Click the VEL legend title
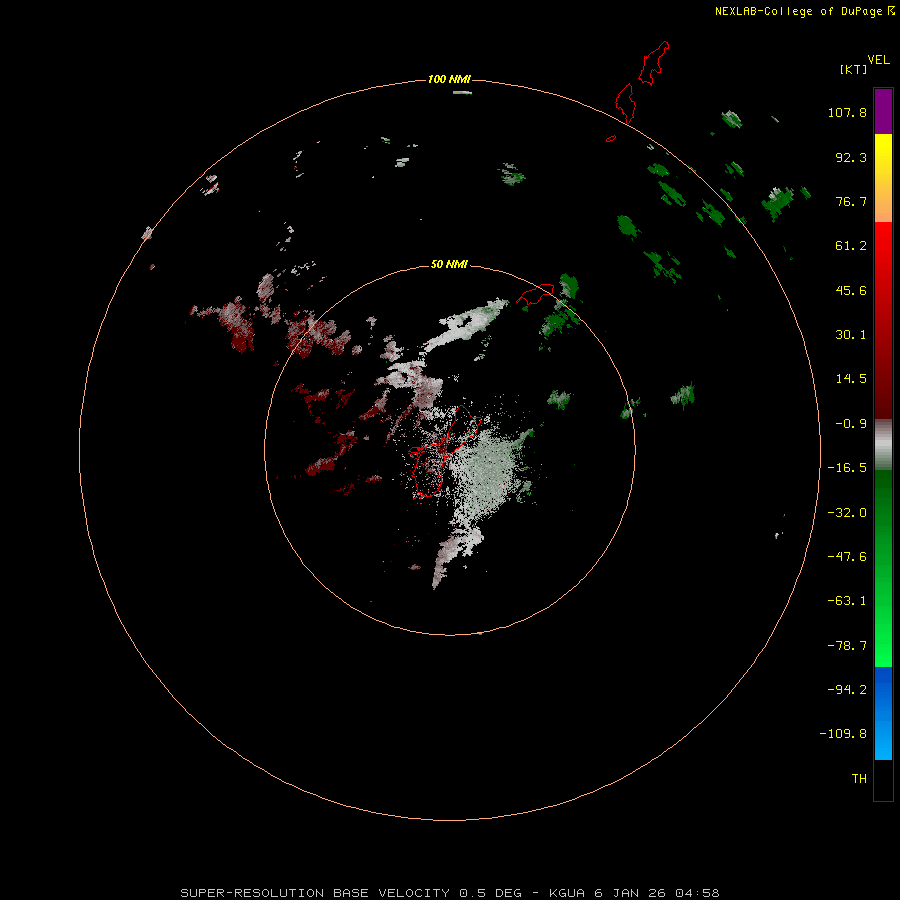Image resolution: width=900 pixels, height=900 pixels. tap(878, 60)
